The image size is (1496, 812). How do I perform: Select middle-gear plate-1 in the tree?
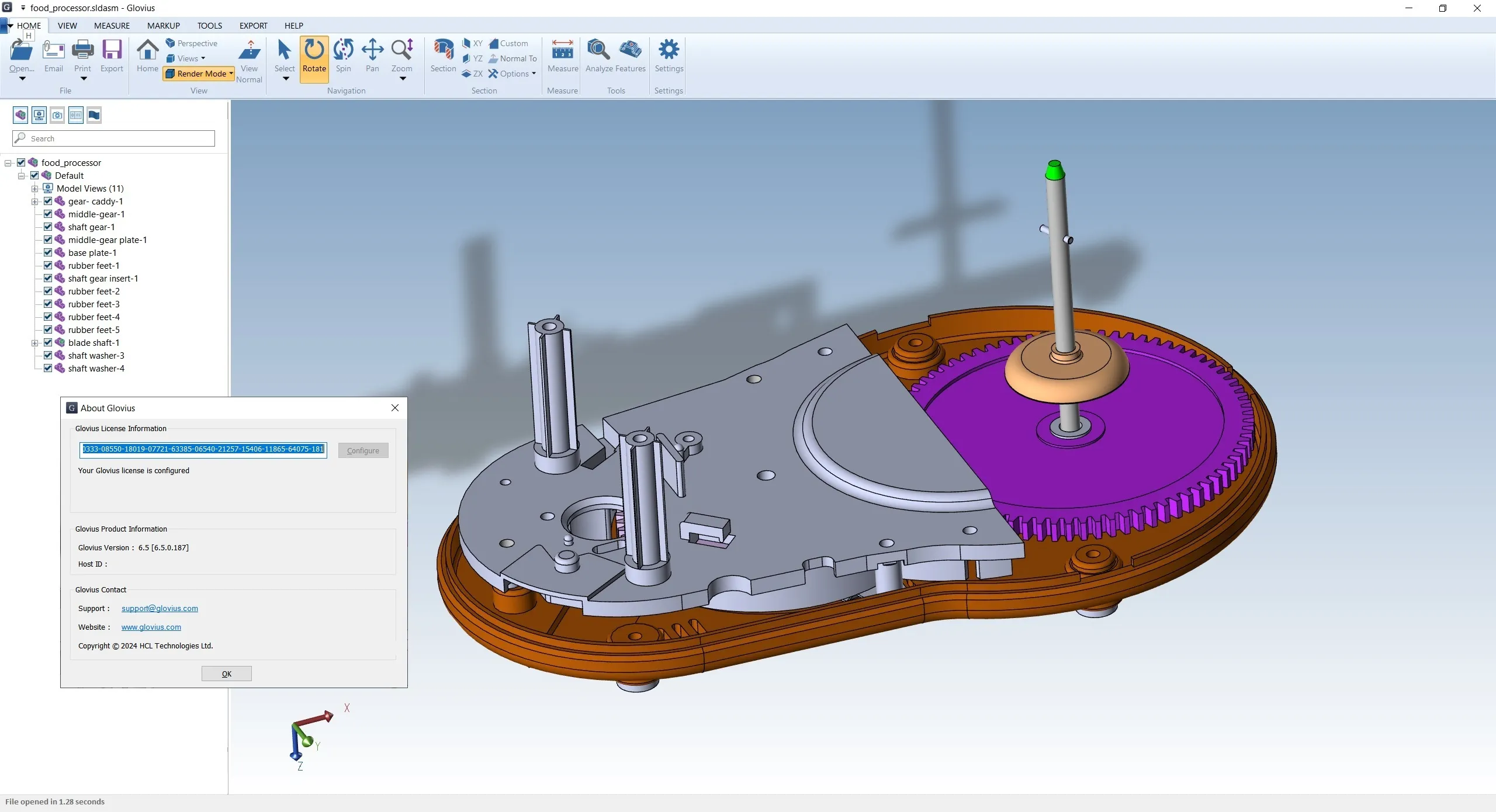pyautogui.click(x=108, y=240)
